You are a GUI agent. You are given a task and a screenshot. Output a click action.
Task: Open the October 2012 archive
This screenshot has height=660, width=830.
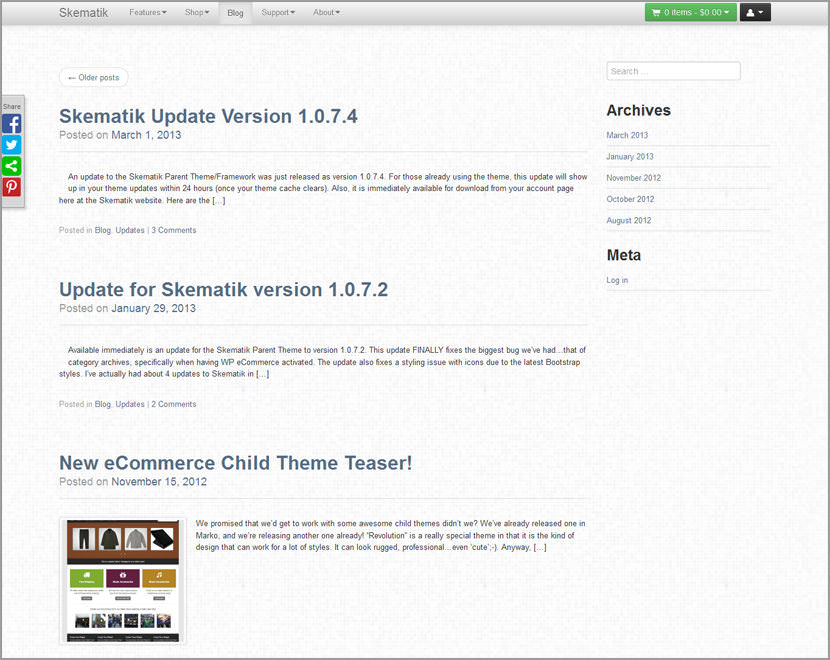pos(630,199)
